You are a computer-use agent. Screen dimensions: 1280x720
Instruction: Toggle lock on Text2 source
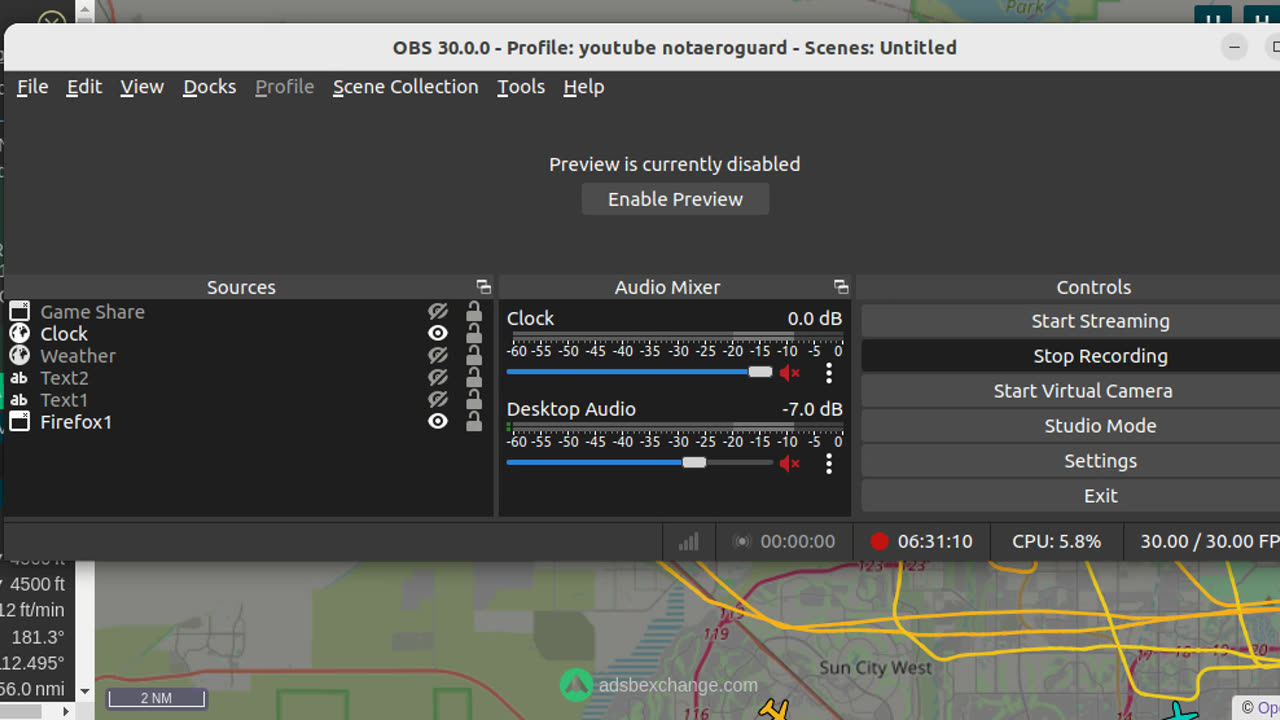tap(474, 377)
